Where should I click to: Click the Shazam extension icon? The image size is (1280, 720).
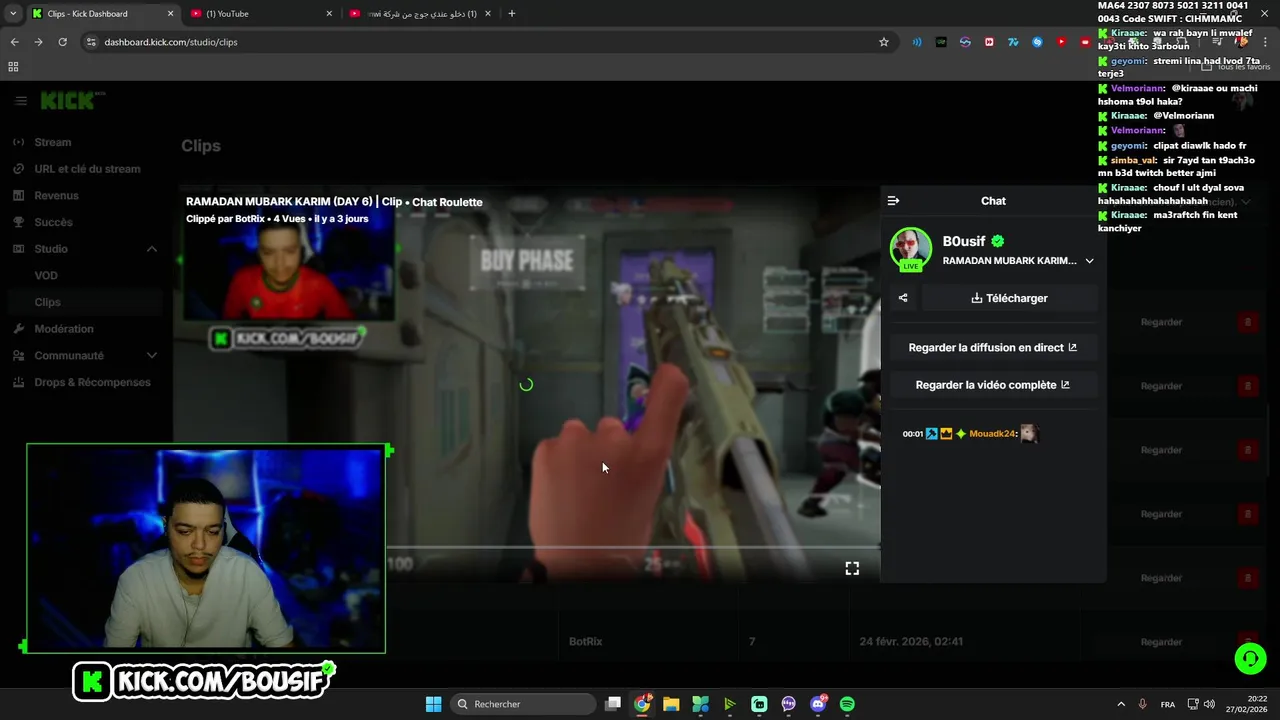click(x=1037, y=42)
